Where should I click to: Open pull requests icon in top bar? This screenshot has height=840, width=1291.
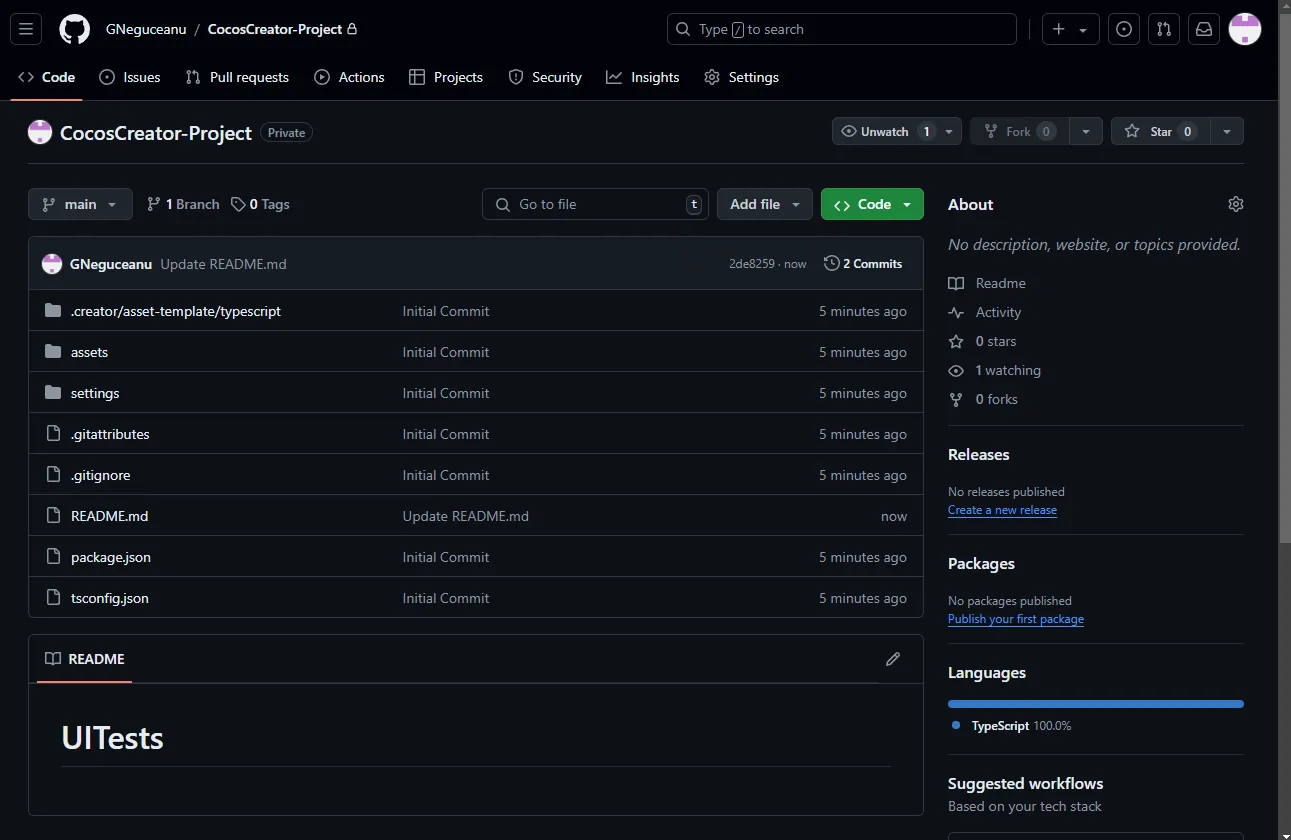[1163, 29]
